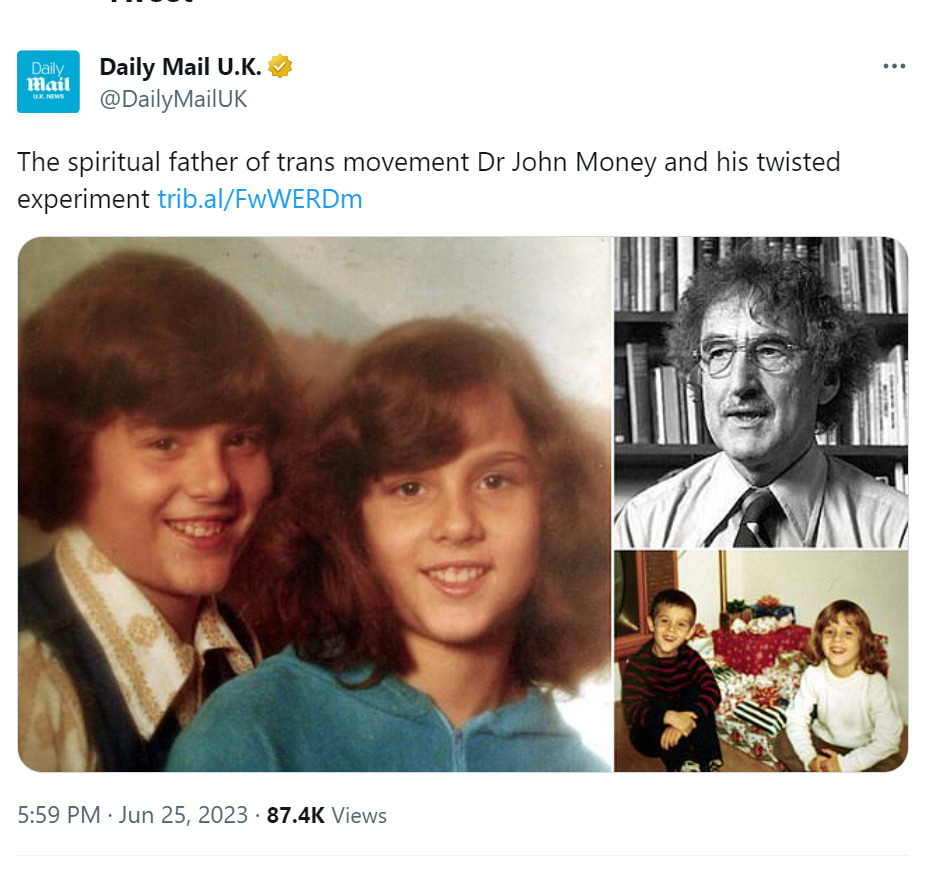Click the Views label
Image resolution: width=934 pixels, height=878 pixels.
pos(359,815)
